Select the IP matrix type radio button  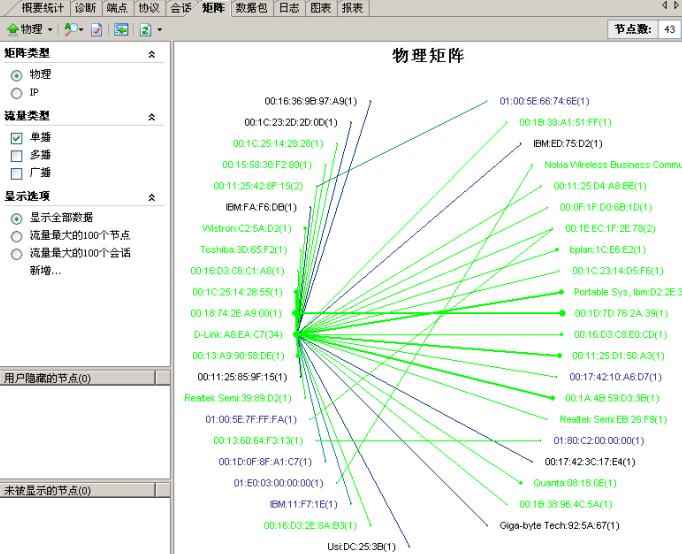coord(15,92)
